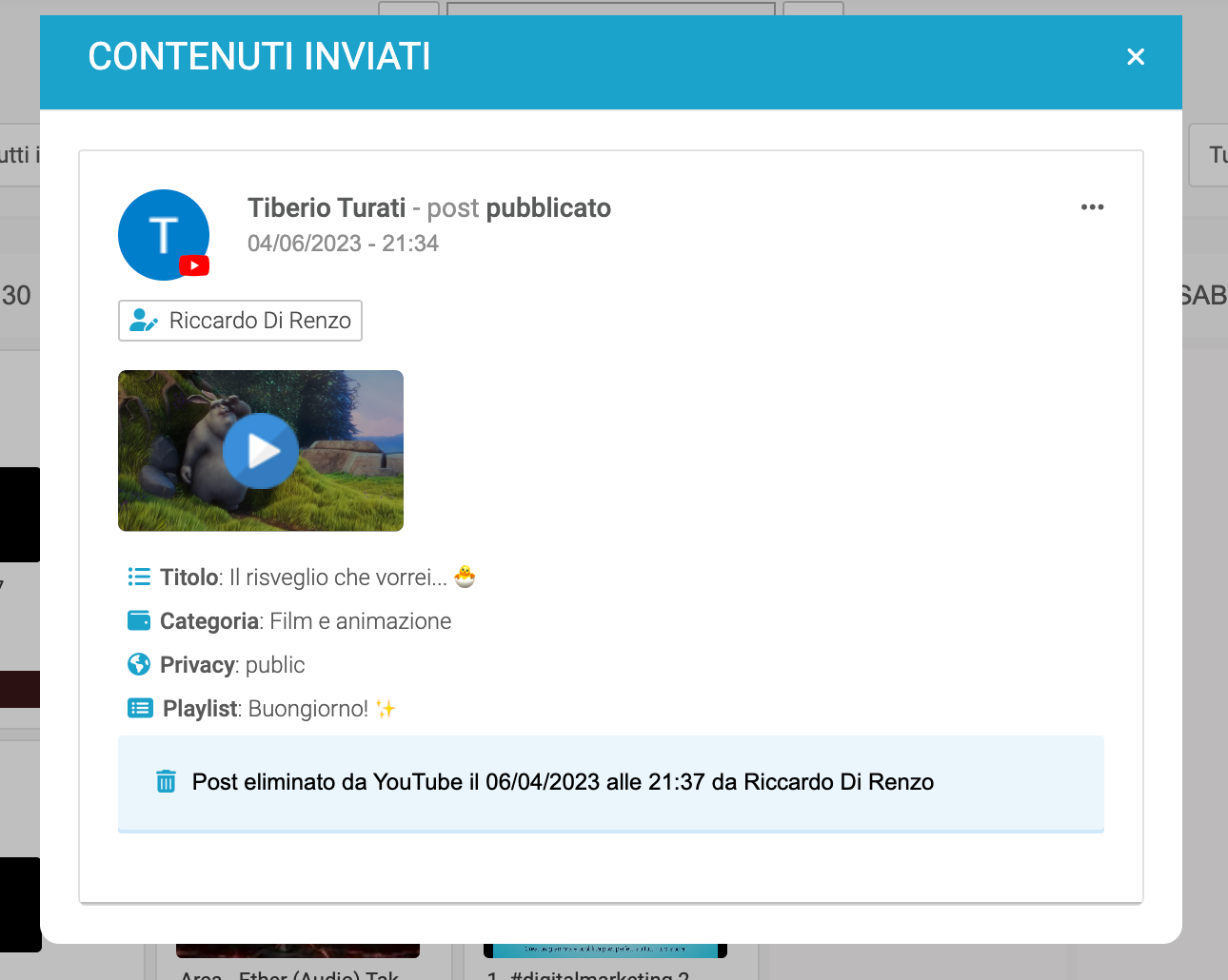Click the Riccardo Di Renzo author tag
The height and width of the screenshot is (980, 1228).
[259, 321]
